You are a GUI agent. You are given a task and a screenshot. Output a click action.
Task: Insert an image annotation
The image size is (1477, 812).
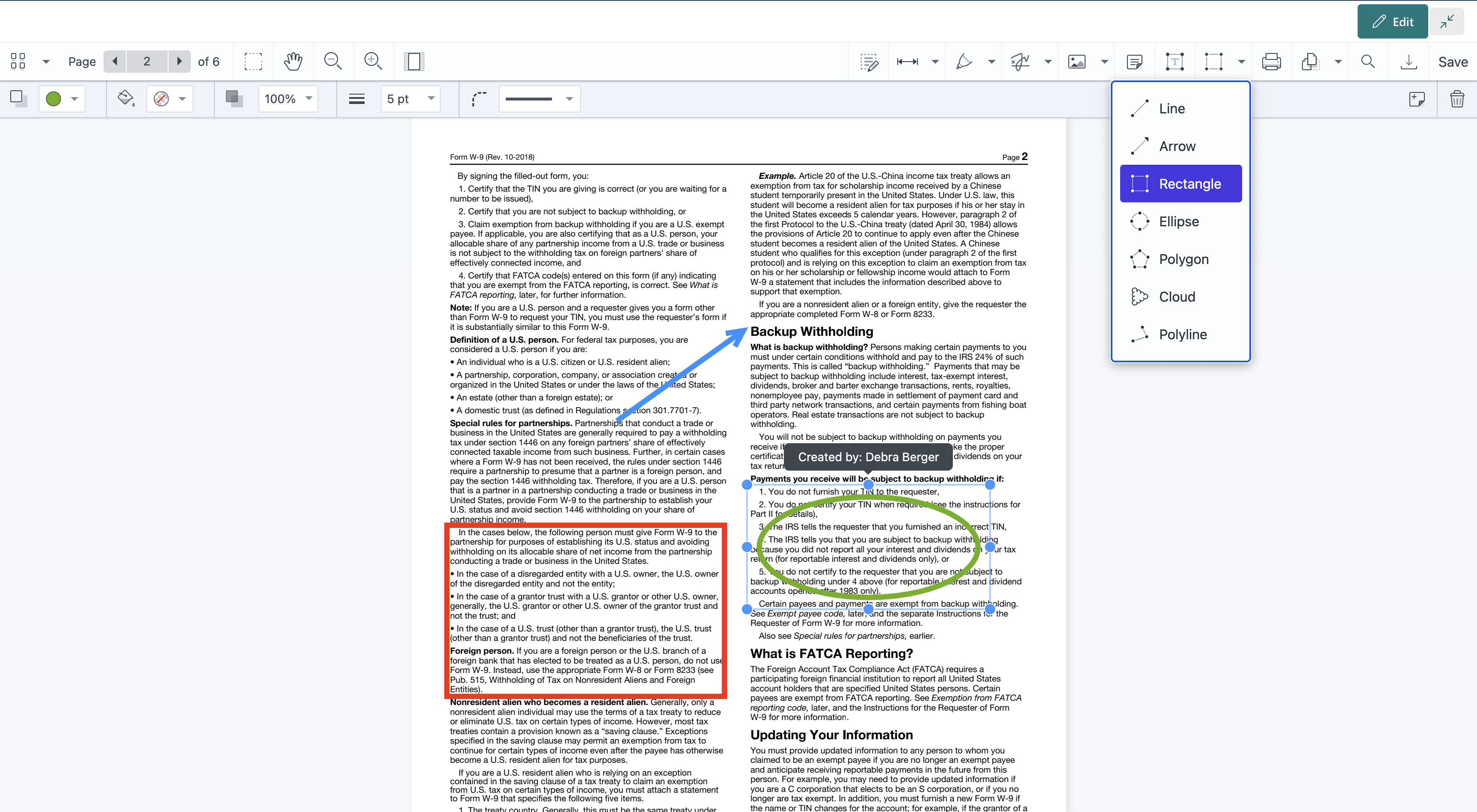click(x=1077, y=61)
